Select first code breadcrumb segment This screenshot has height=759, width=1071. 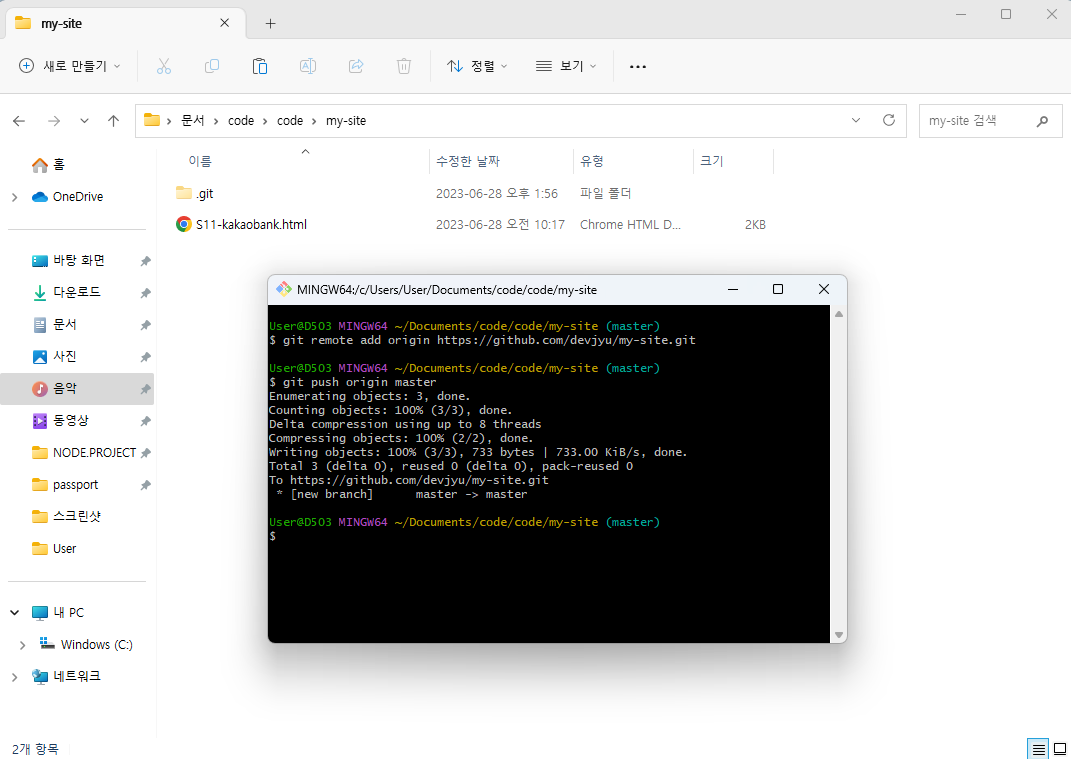241,121
